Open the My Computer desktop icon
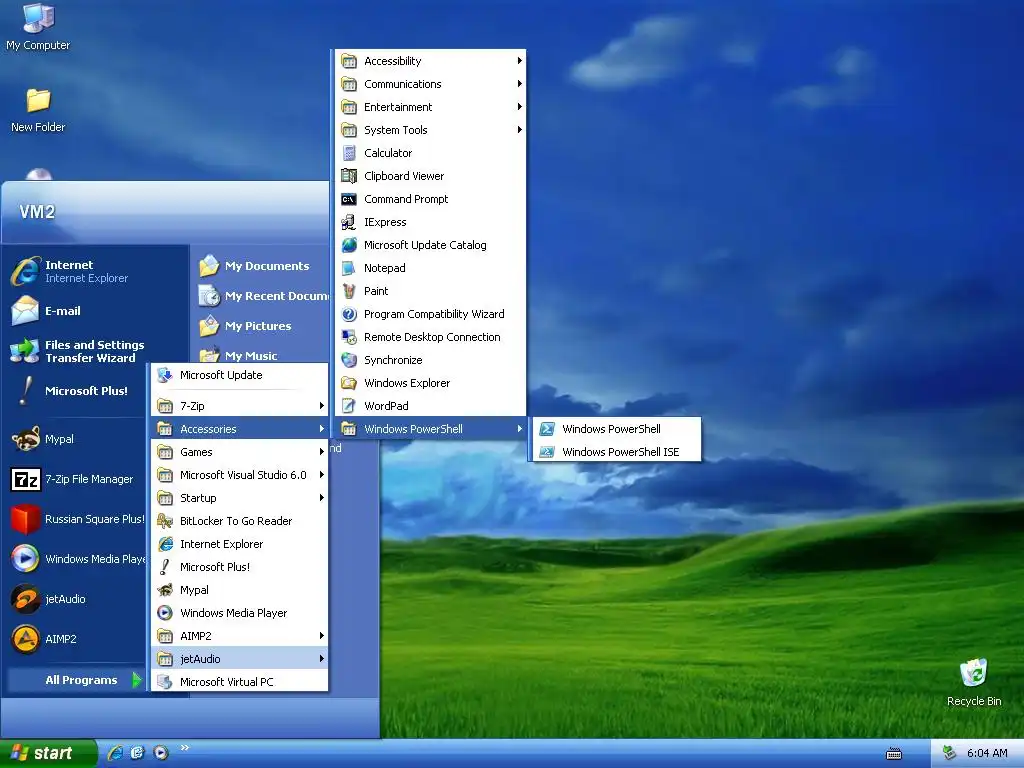 [38, 27]
